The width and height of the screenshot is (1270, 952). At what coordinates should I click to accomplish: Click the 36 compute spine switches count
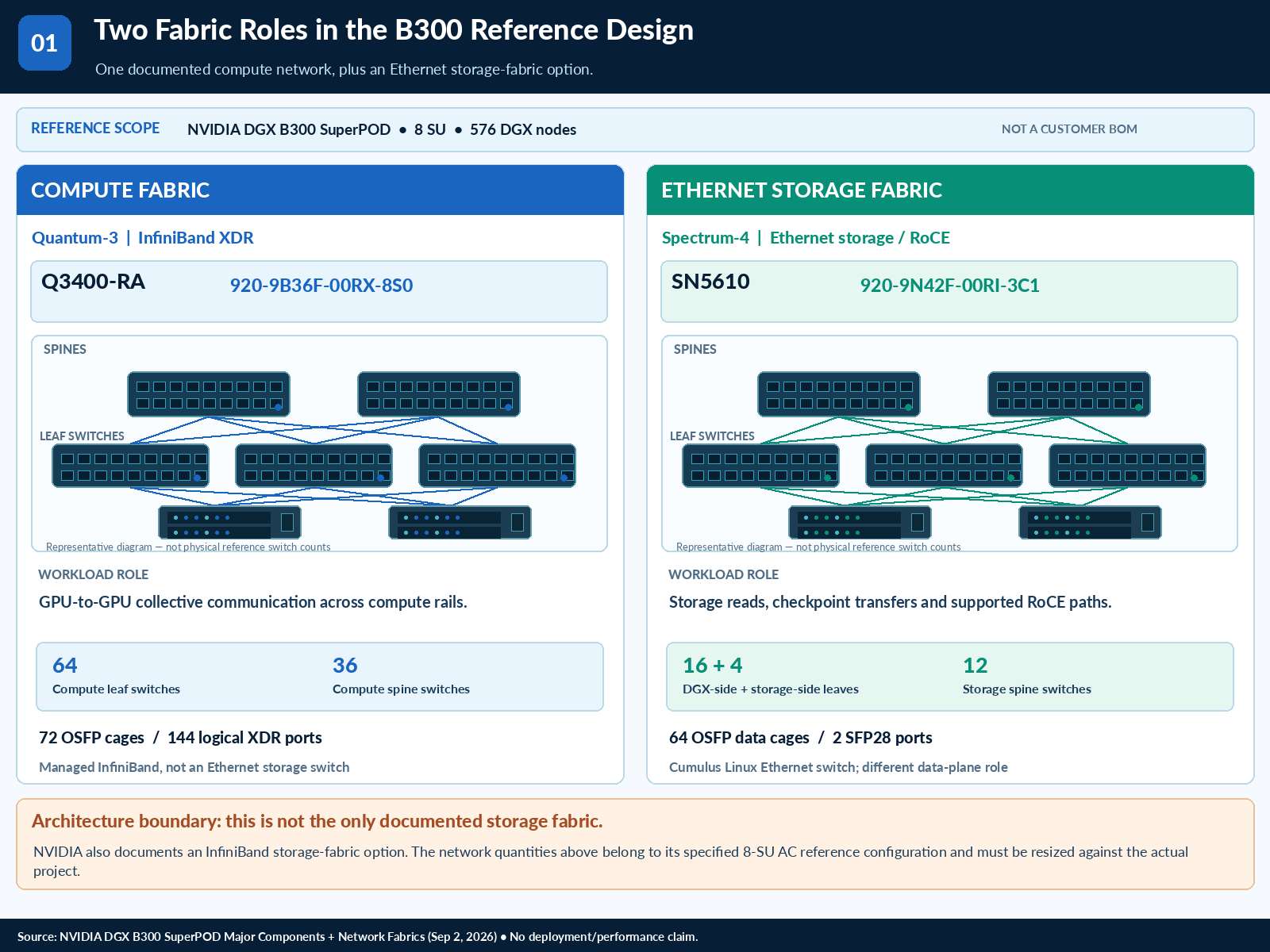[345, 666]
